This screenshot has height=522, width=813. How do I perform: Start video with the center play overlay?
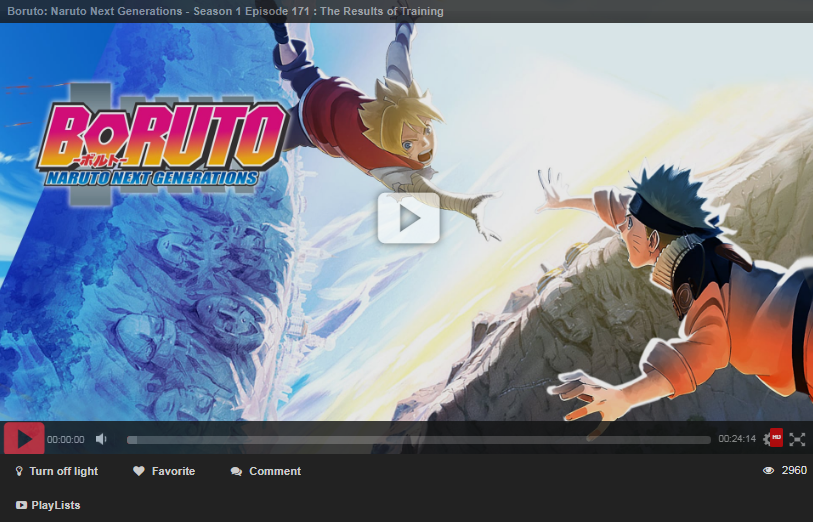(x=409, y=218)
